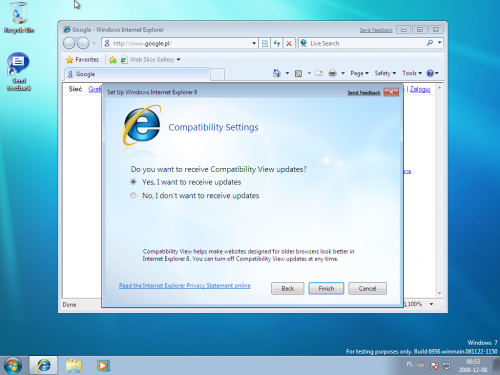Image resolution: width=500 pixels, height=375 pixels.
Task: Click the Internet Explorer taskbar icon
Action: [x=44, y=365]
